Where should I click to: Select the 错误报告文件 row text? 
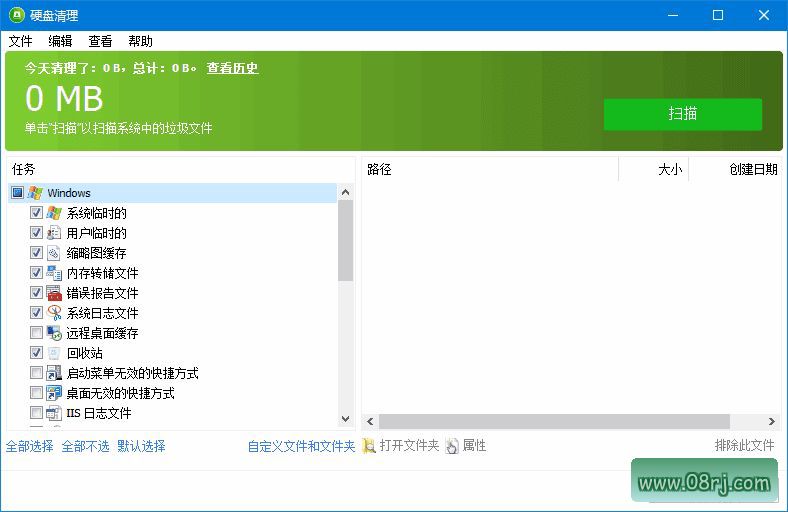click(103, 293)
